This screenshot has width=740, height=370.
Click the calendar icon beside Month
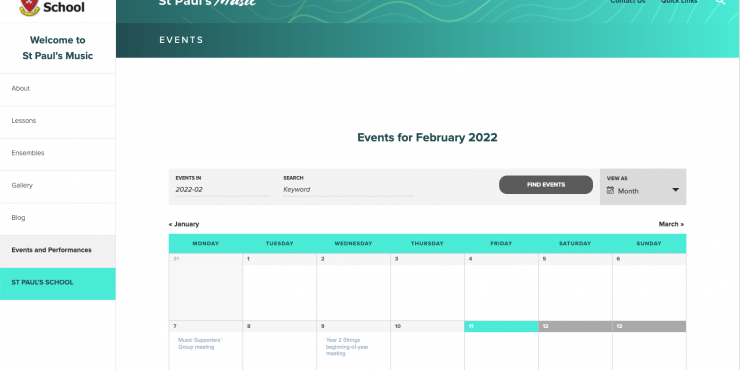[610, 190]
